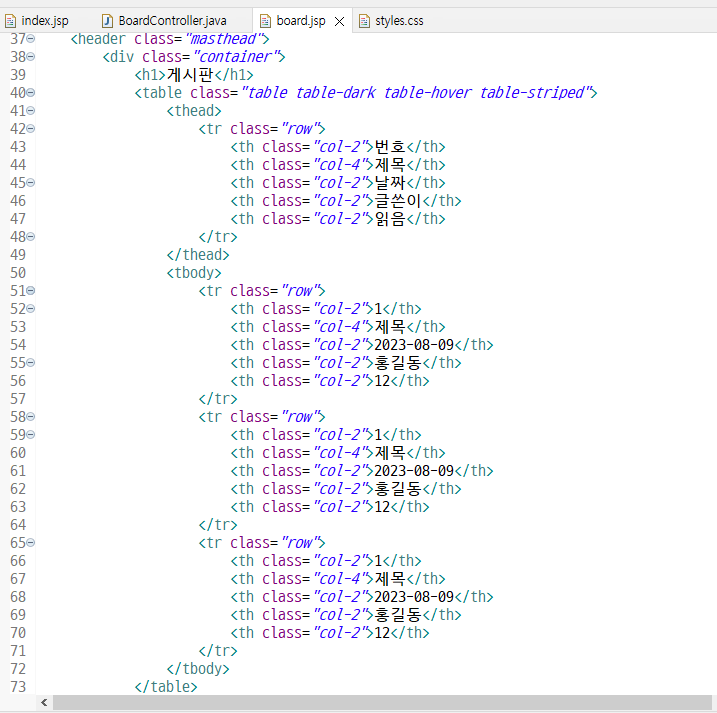Click the date 2023-08-09 on line 54
Image resolution: width=717 pixels, height=713 pixels.
414,345
